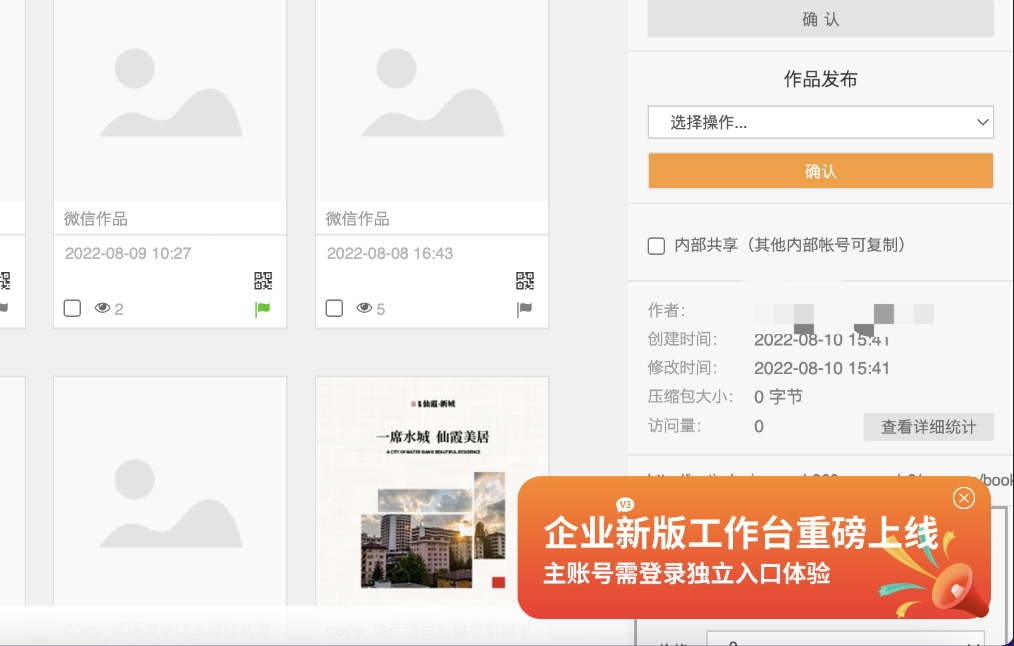
Task: Click the gray 确 认 button at top
Action: click(x=820, y=19)
